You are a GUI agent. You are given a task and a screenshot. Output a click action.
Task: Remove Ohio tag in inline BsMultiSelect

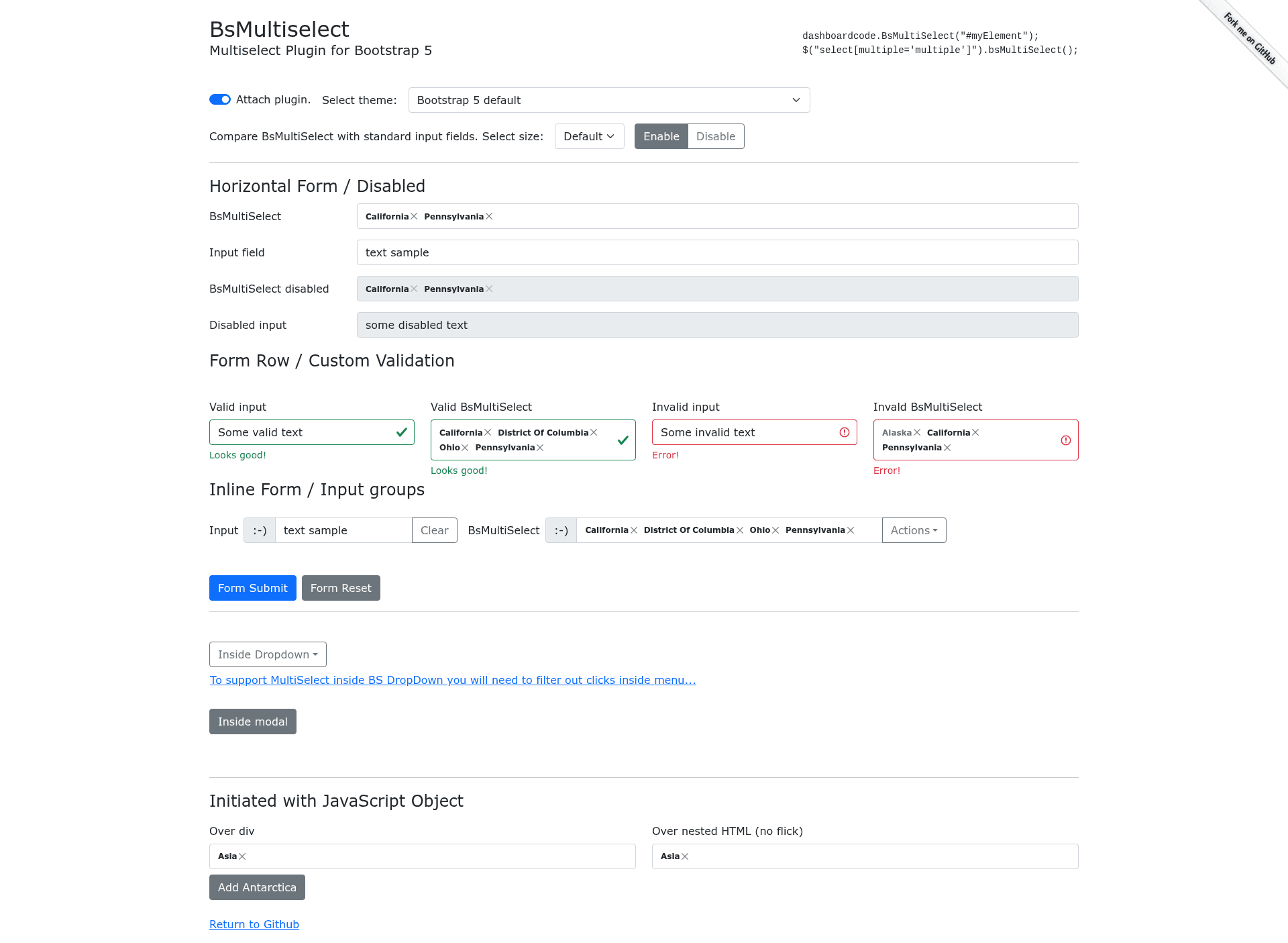pos(775,530)
